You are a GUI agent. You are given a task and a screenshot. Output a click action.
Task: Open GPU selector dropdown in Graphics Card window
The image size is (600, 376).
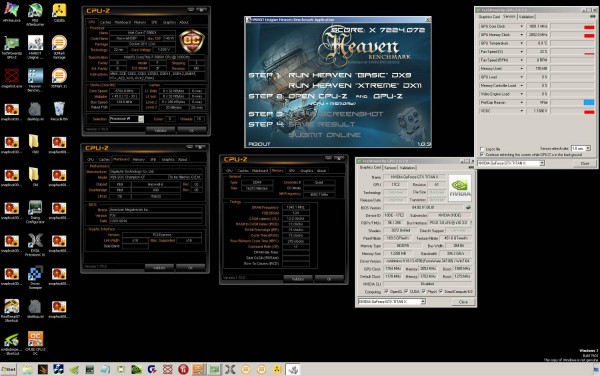click(x=423, y=302)
